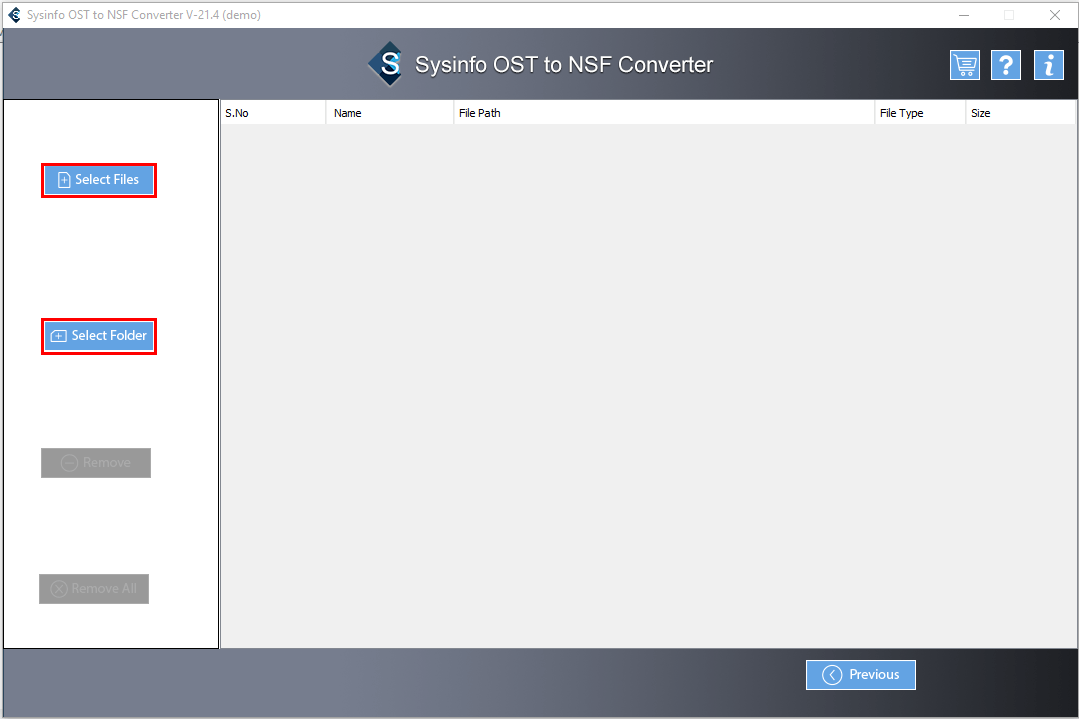Go back with the Previous button

[x=860, y=675]
